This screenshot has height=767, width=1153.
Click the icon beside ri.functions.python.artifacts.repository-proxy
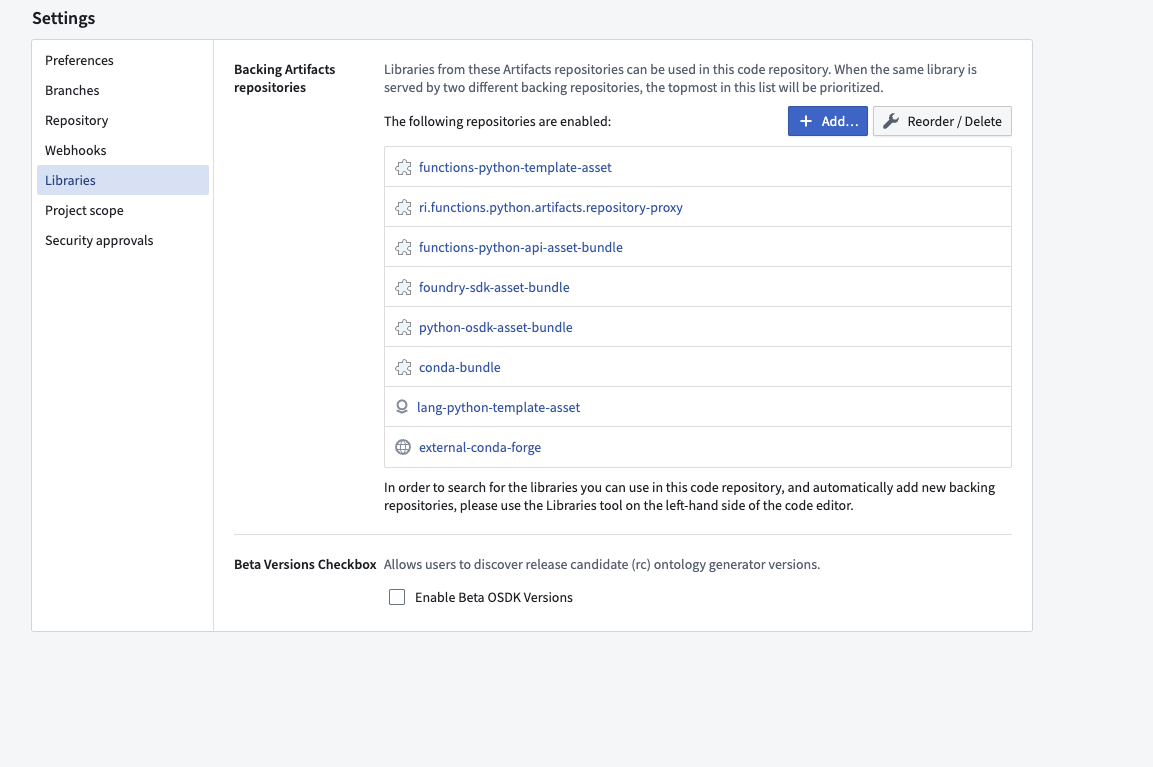pos(403,207)
